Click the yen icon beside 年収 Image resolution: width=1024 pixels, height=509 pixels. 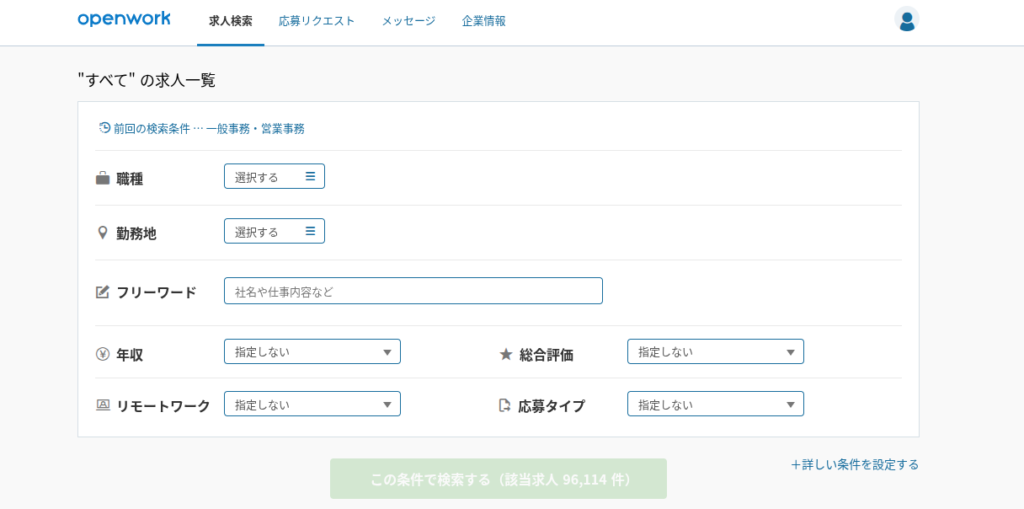coord(103,354)
